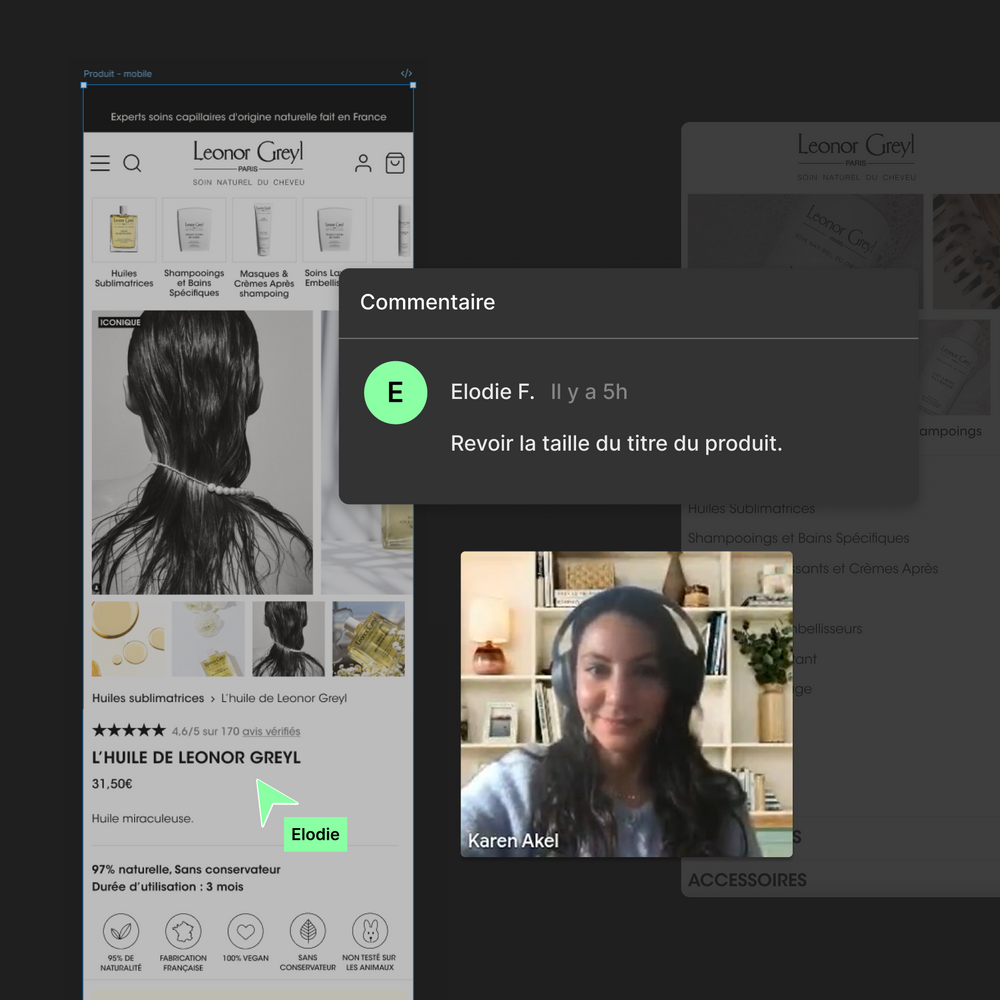Open the user account icon
The image size is (1000, 1000).
pos(363,163)
